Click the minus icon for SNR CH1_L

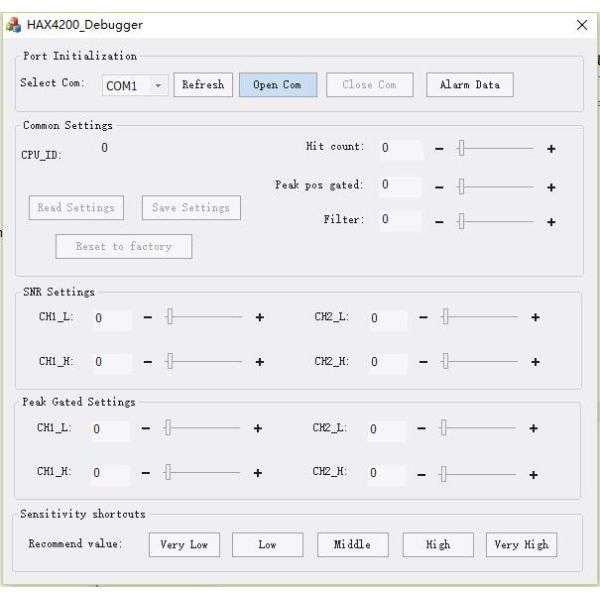click(148, 318)
